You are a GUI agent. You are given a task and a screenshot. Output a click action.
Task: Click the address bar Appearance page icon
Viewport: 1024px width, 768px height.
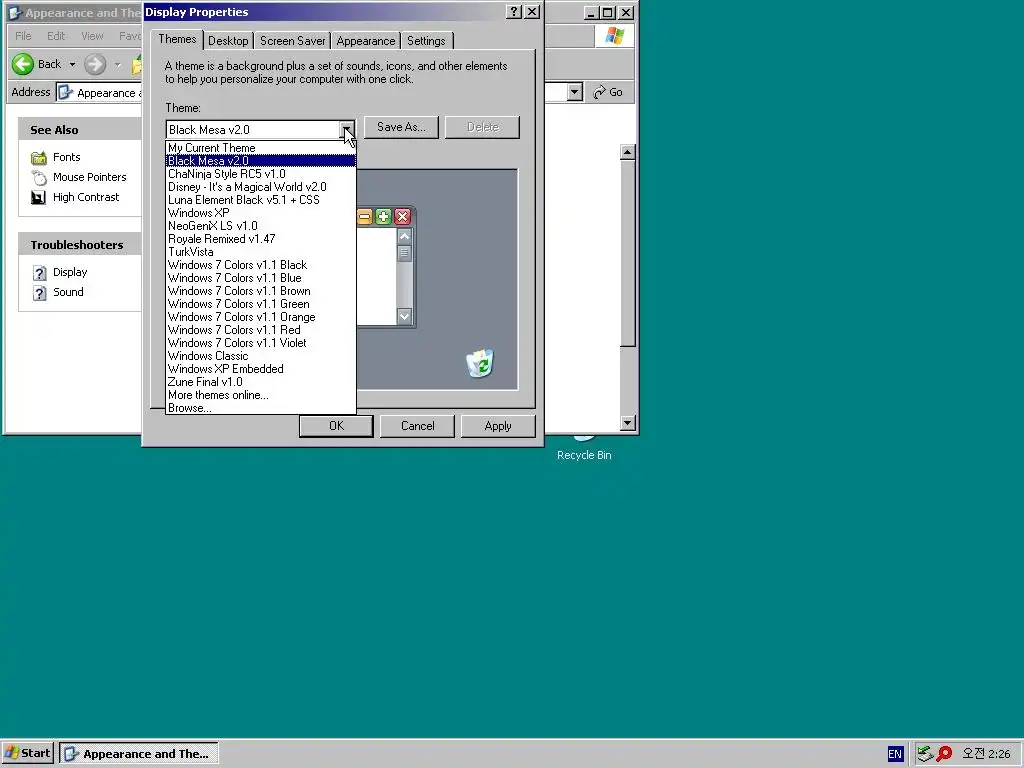pos(65,93)
